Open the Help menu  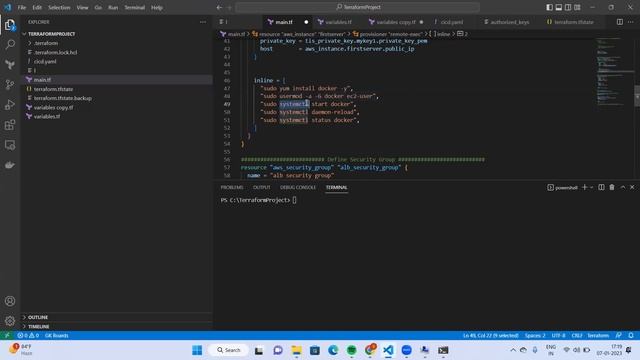point(157,7)
